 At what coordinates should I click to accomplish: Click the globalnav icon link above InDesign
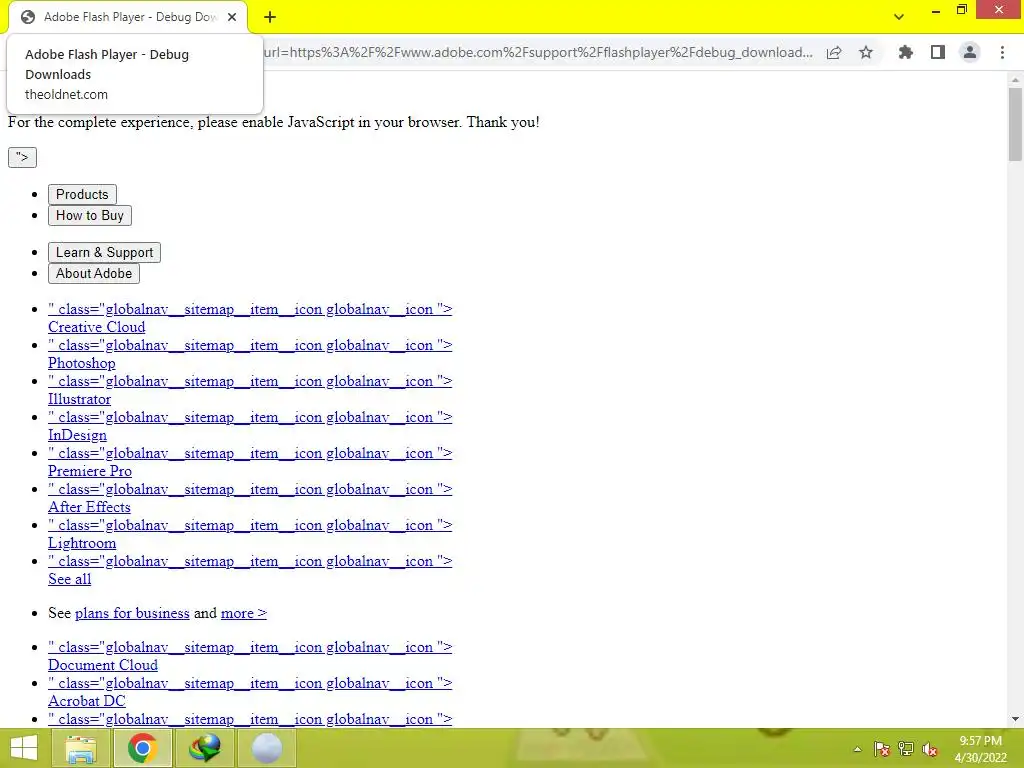(249, 417)
